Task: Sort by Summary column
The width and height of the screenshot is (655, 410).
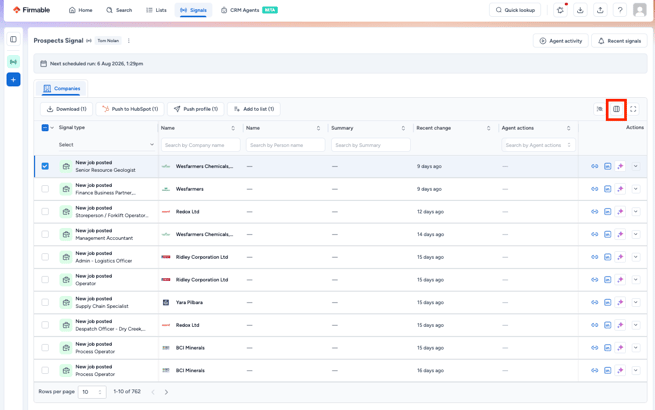Action: tap(403, 128)
